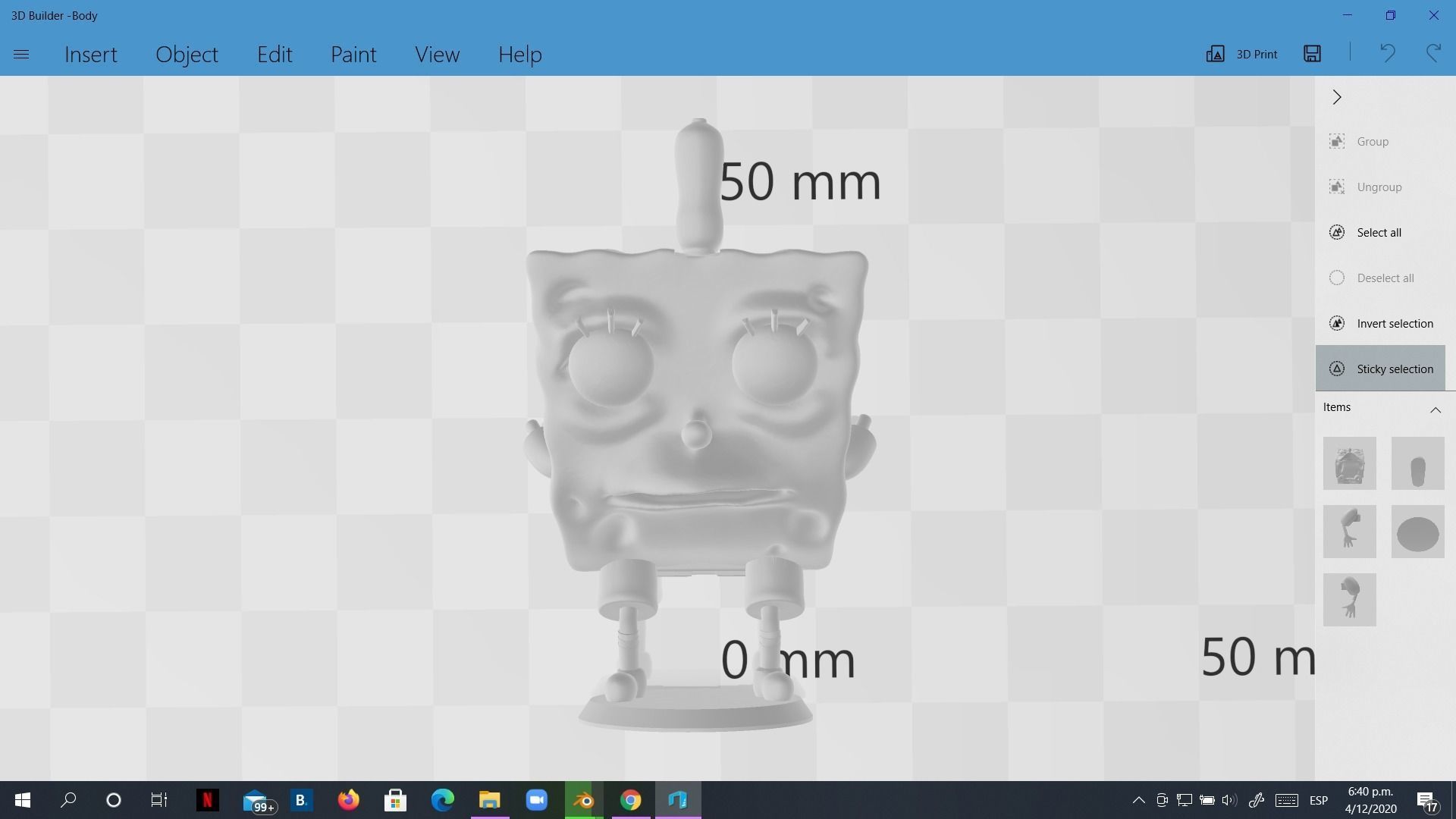Open Microsoft Store from the taskbar

point(395,800)
